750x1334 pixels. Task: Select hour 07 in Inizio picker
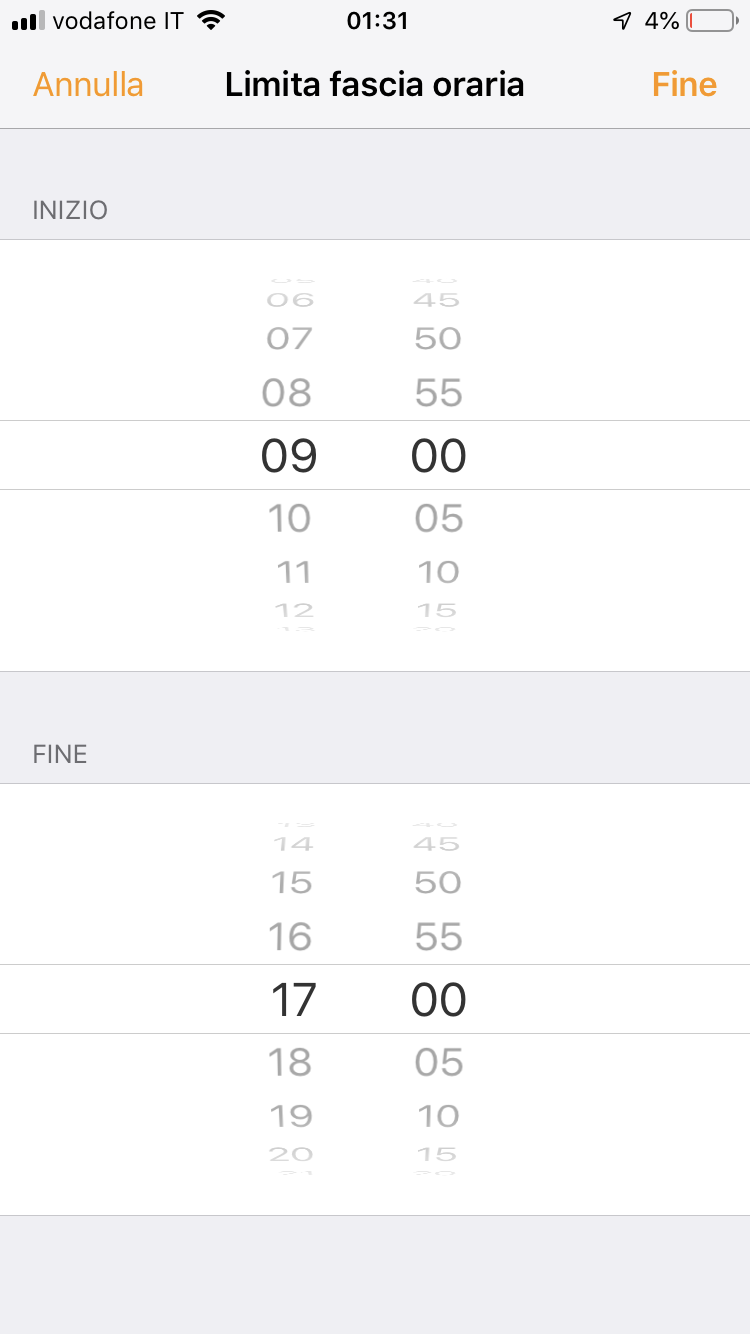coord(289,338)
